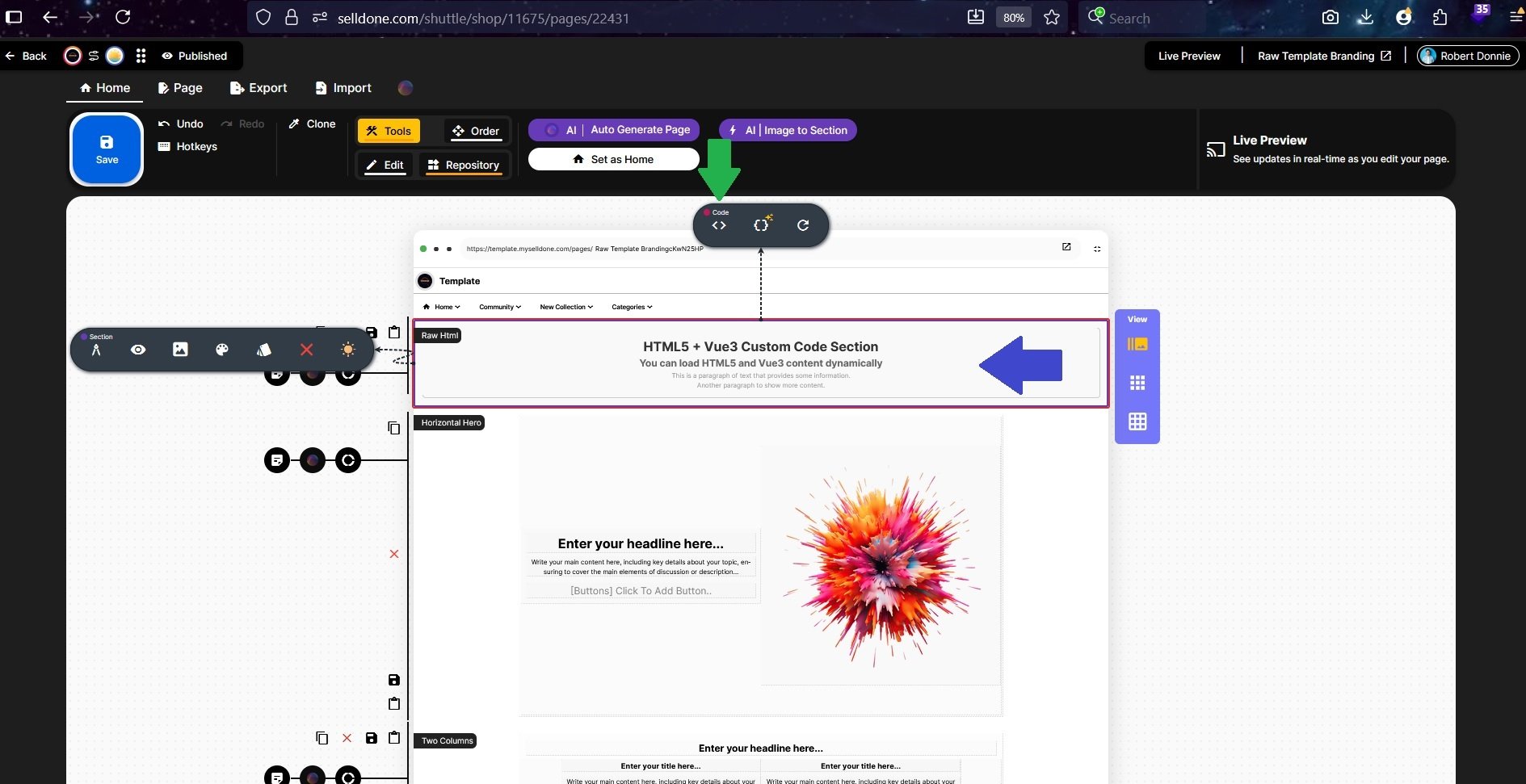Click the paste clipboard icon above Raw Html
Screen dimensions: 1526x784
point(394,332)
